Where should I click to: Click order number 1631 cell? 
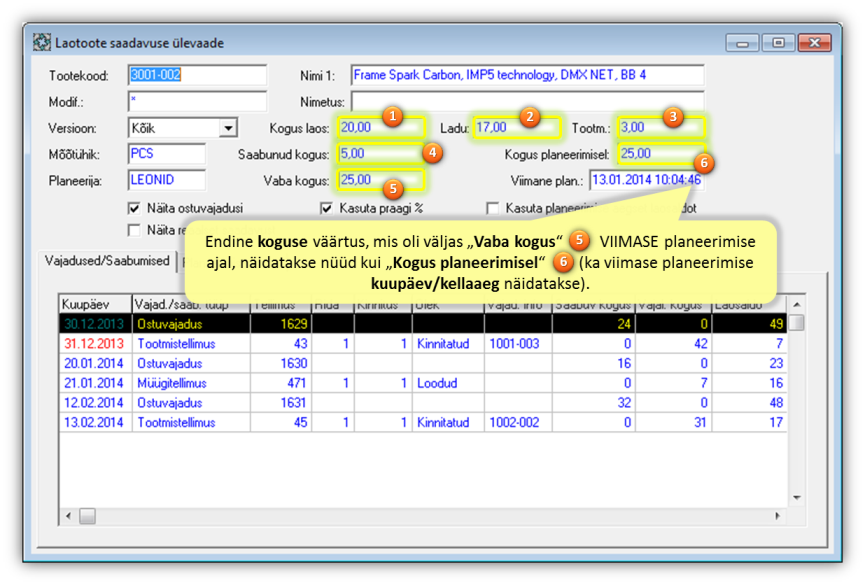[x=281, y=403]
